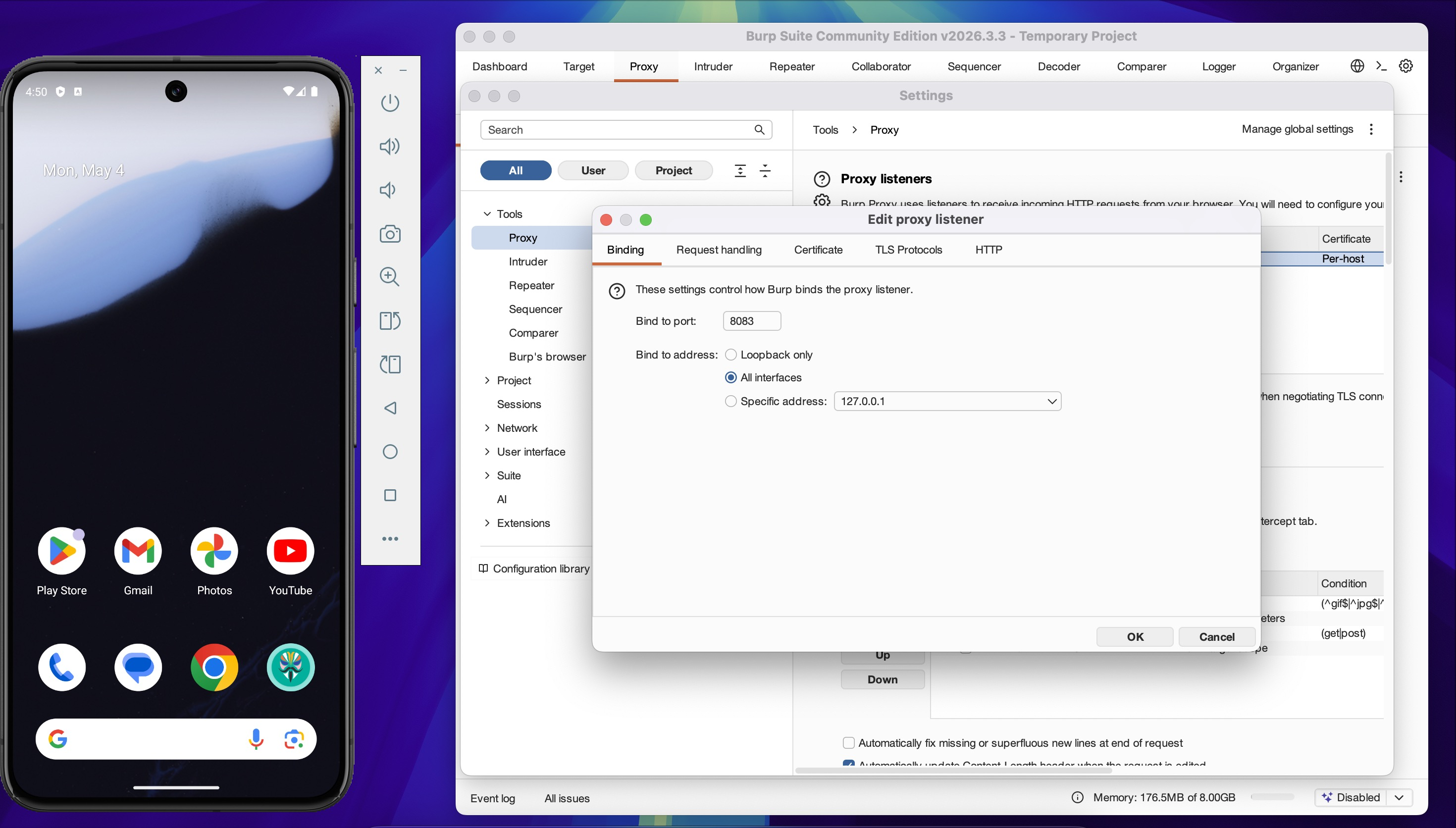This screenshot has width=1456, height=828.
Task: Tap the Google search bar on phone
Action: click(176, 739)
